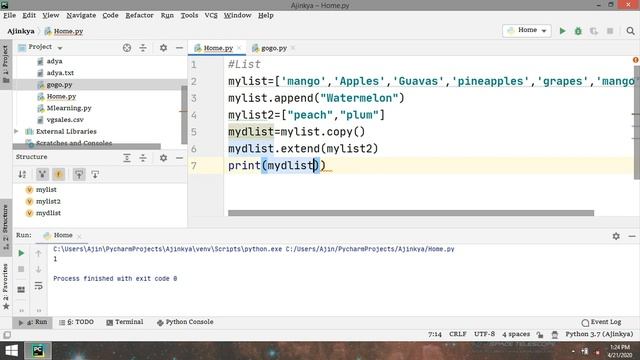Click the Stop square in top toolbar

point(610,31)
